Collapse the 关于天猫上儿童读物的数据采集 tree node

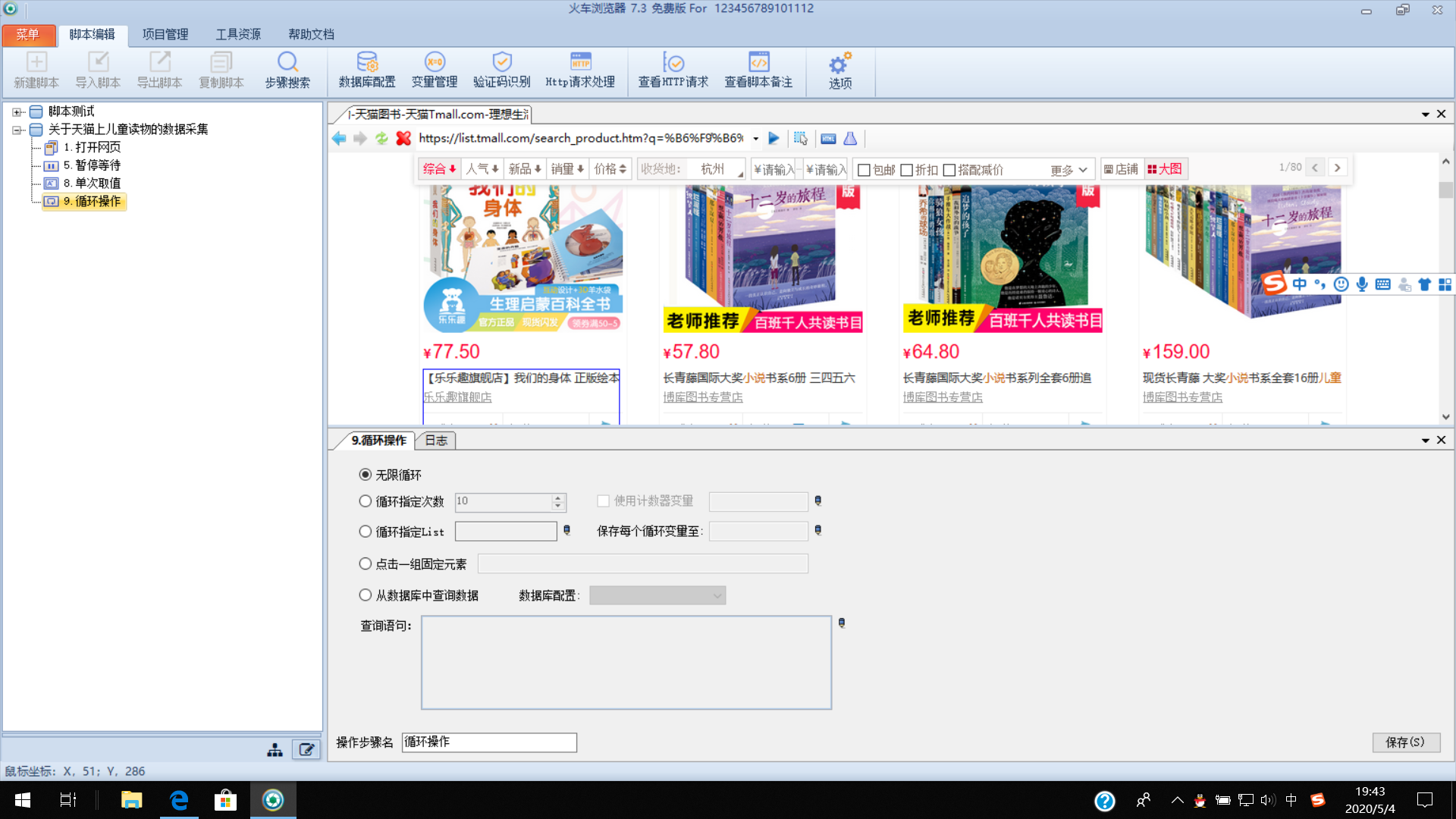coord(17,130)
